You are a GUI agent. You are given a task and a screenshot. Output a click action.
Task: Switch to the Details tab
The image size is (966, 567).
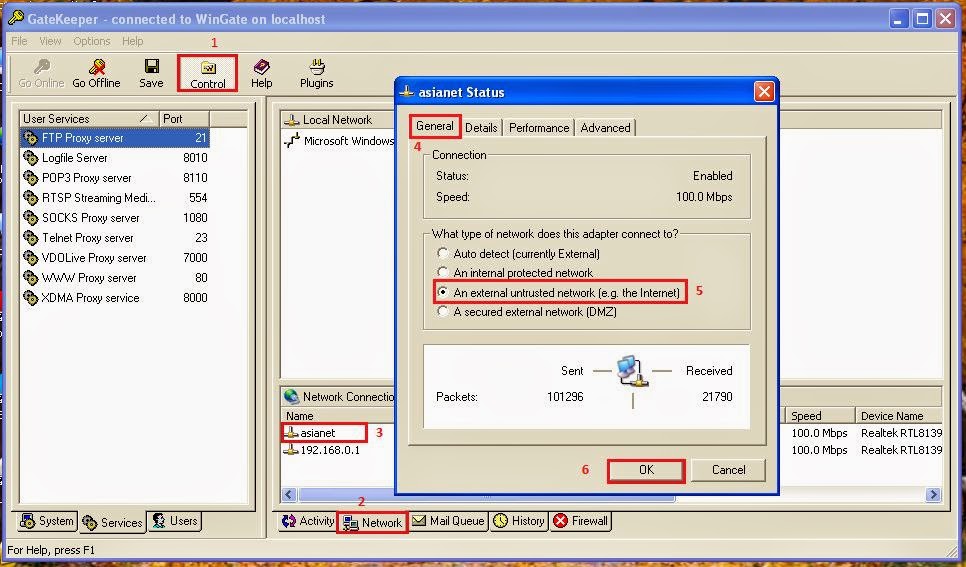point(481,128)
